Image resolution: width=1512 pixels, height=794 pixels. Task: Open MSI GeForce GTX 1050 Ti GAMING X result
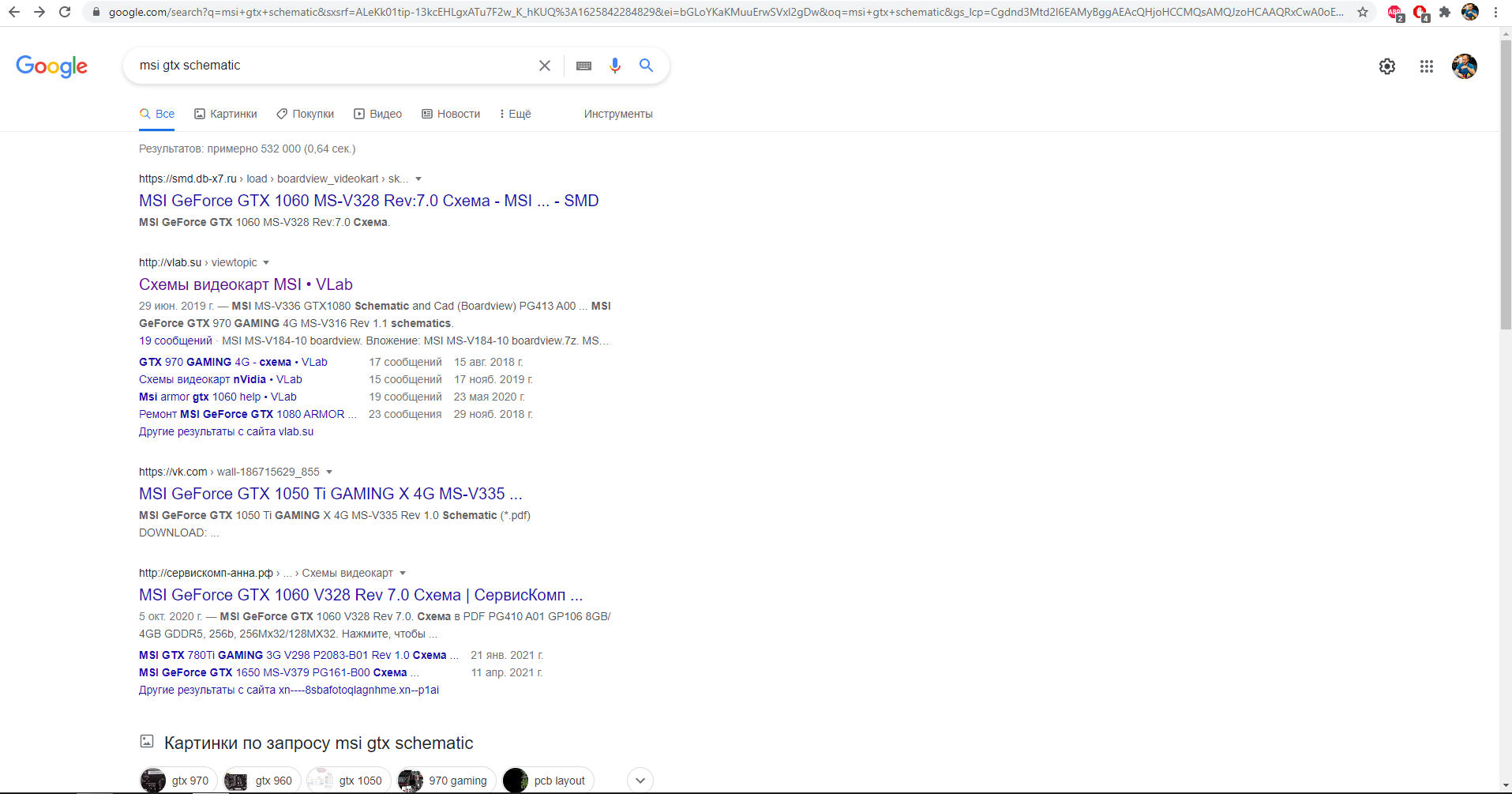330,494
